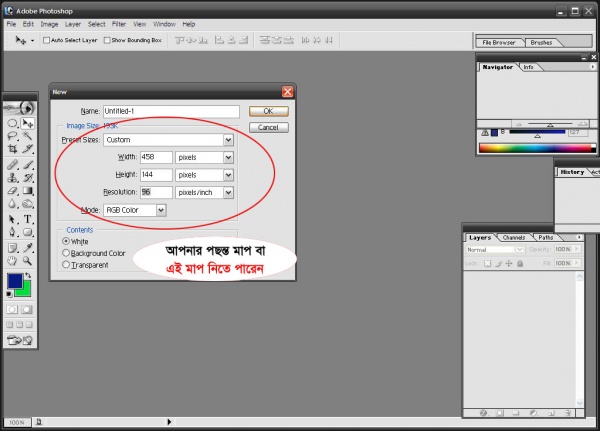
Task: Enable Show Bounding Box checkbox
Action: tap(107, 40)
